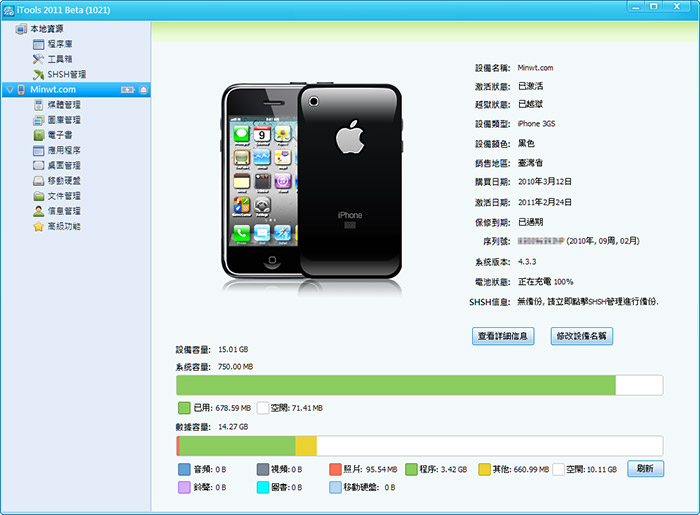
Task: Click the 修改設備名稱 rename button
Action: 582,336
